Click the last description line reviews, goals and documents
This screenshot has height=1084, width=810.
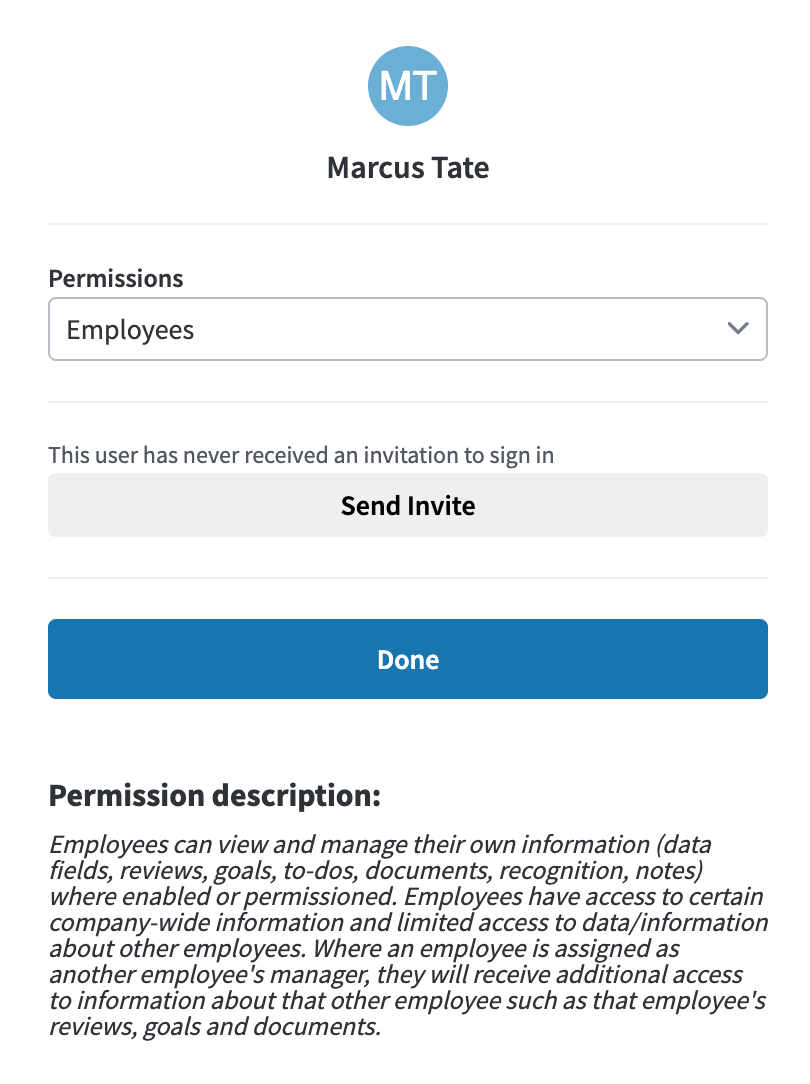215,1027
